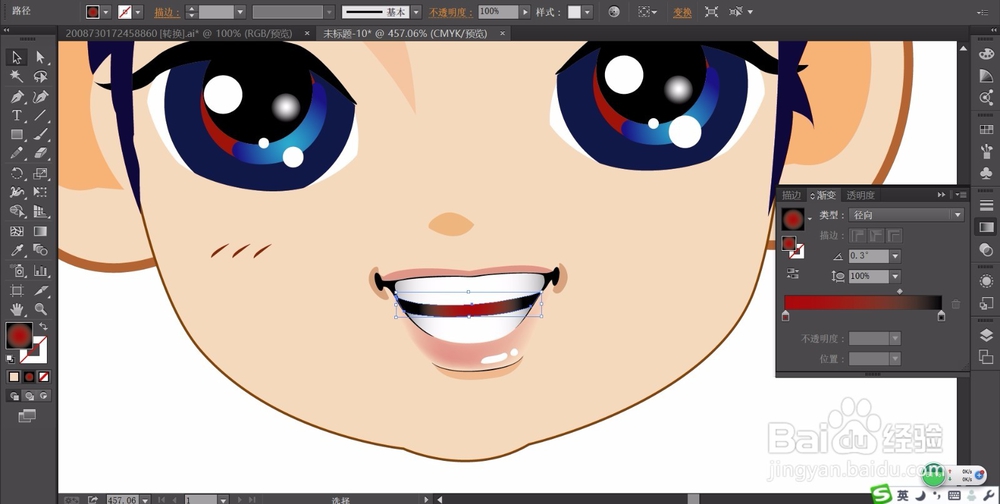Select the Mesh tool
Screen dimensions: 1000x504
click(x=17, y=231)
